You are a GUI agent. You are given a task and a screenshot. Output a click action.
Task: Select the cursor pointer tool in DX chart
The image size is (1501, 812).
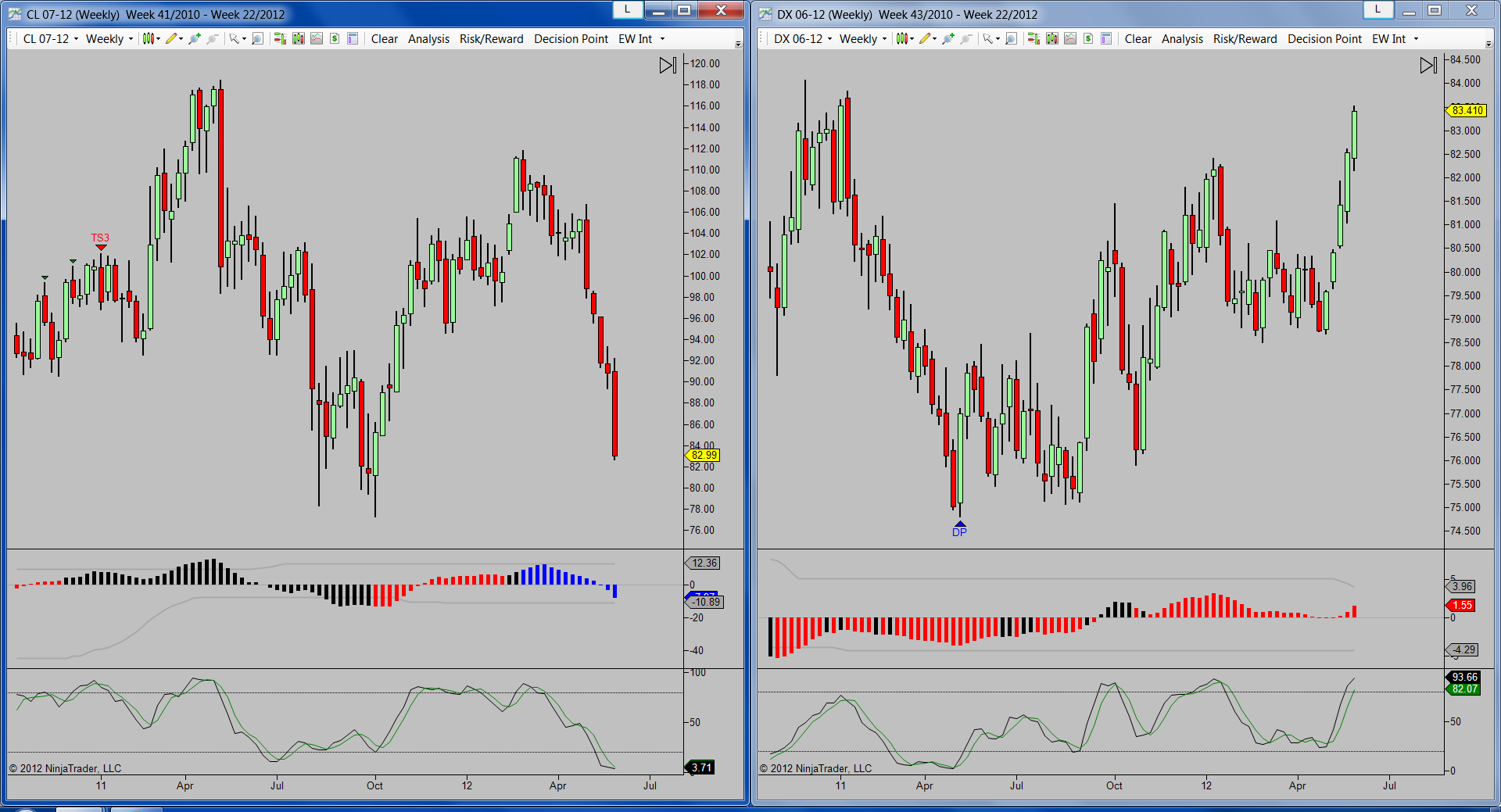point(987,38)
